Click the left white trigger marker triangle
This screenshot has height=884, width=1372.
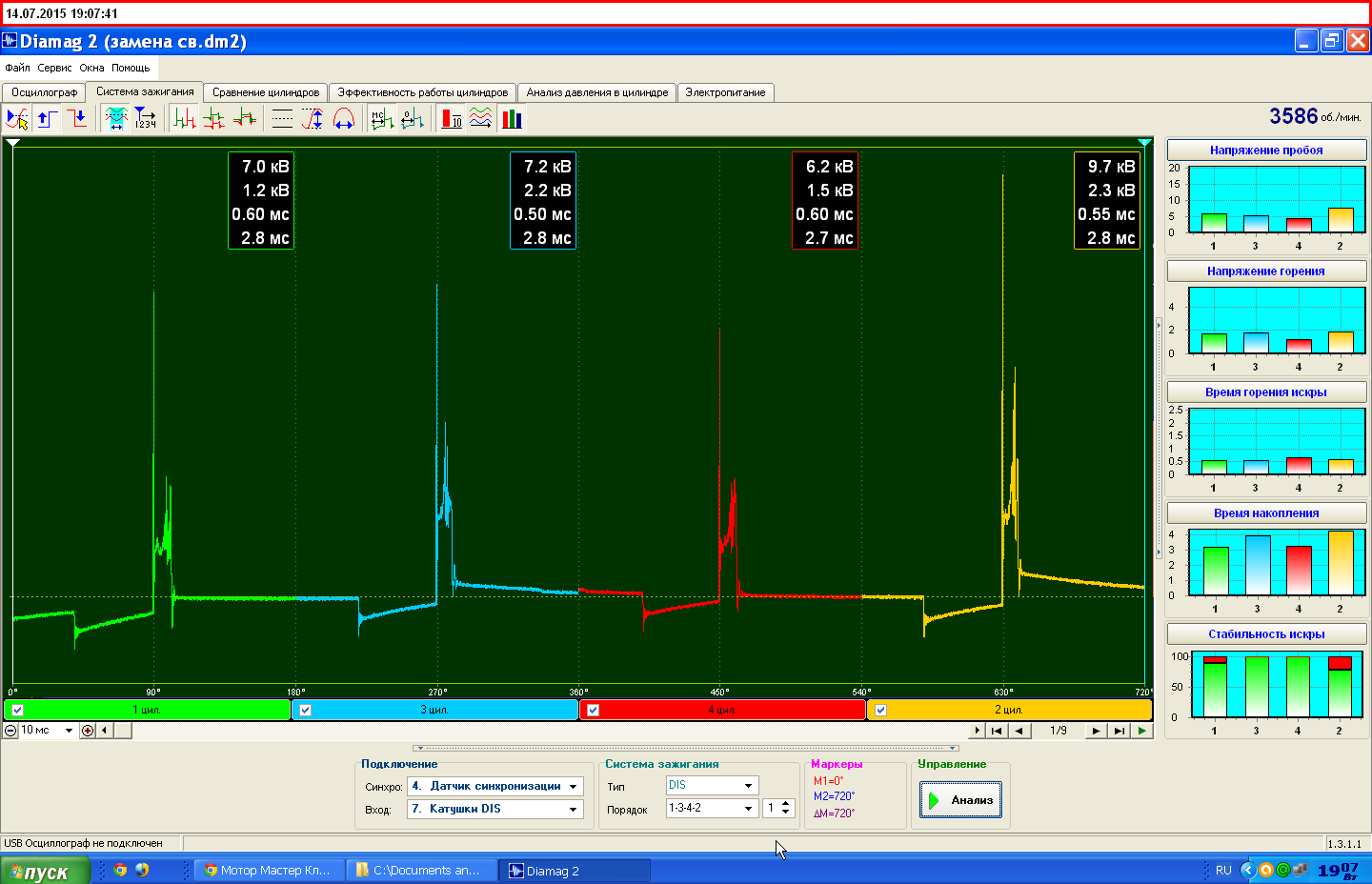[13, 142]
